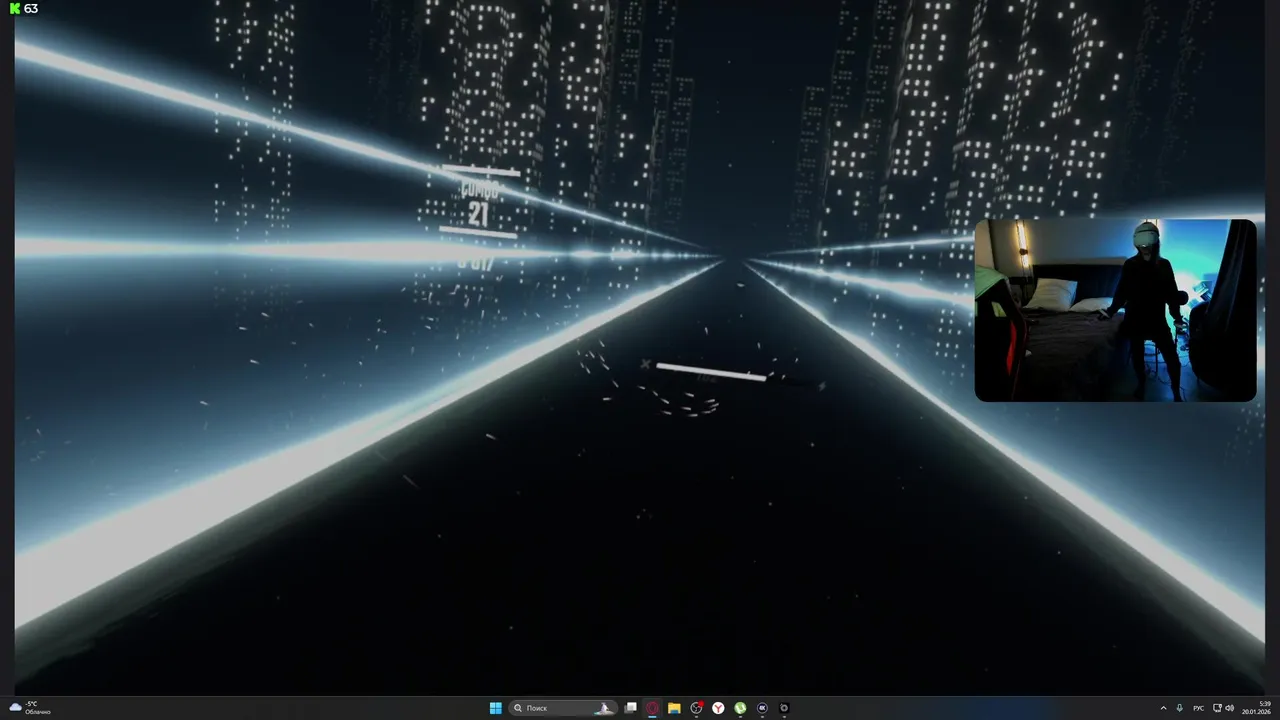Launch Yandex Browser from the taskbar
The height and width of the screenshot is (720, 1280).
(718, 708)
